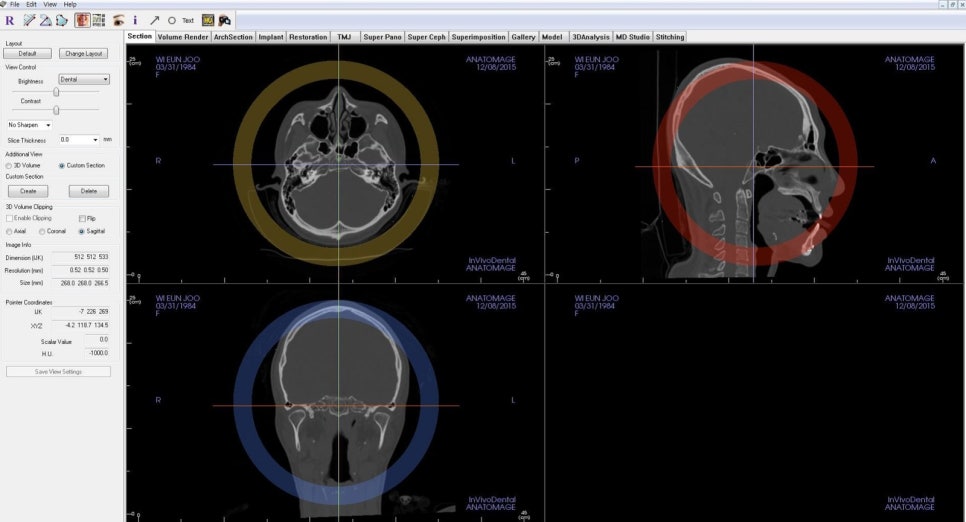Switch to the ArchSection tab
This screenshot has width=966, height=522.
(x=233, y=37)
